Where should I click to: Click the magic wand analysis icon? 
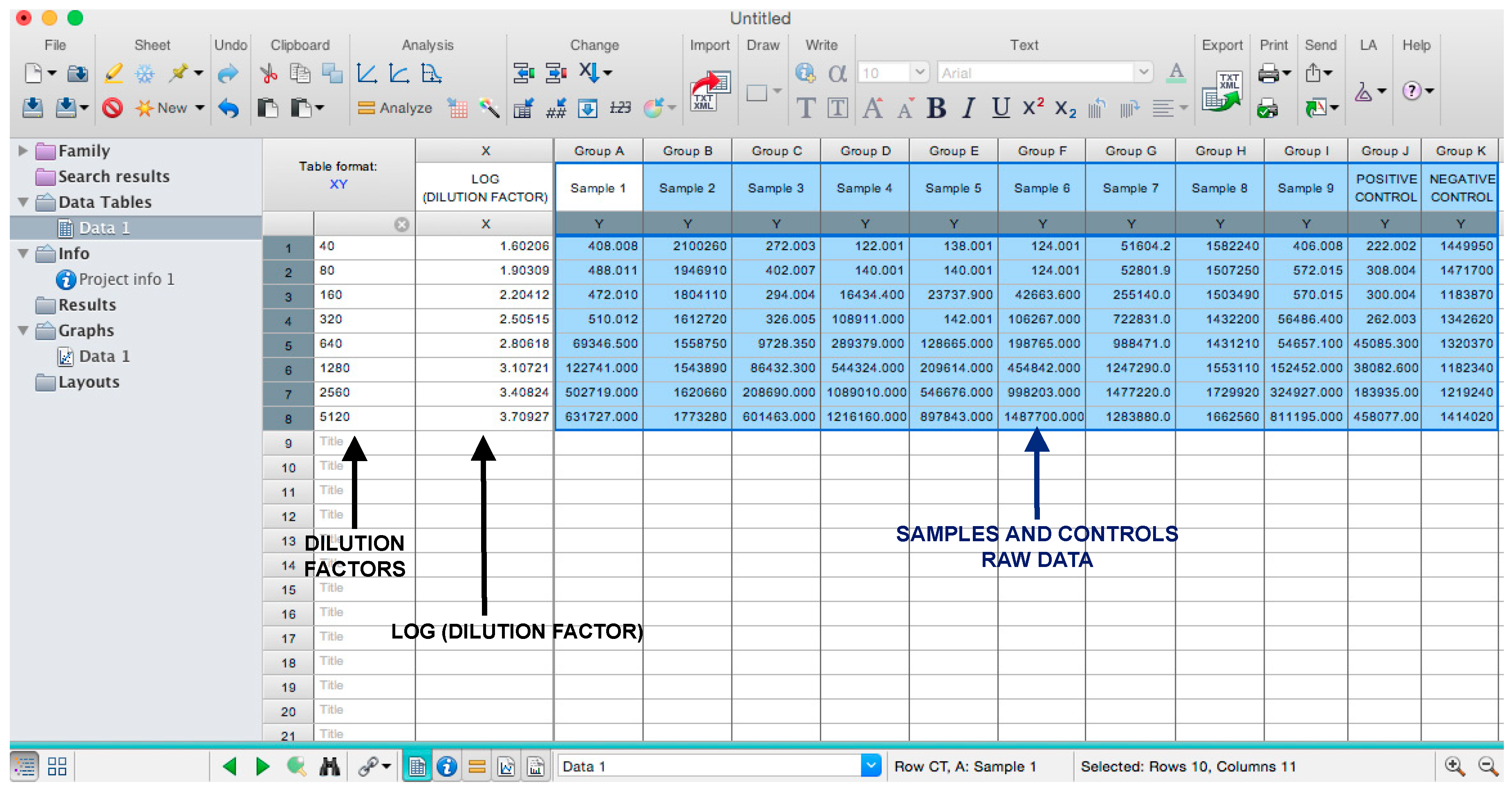[x=489, y=108]
